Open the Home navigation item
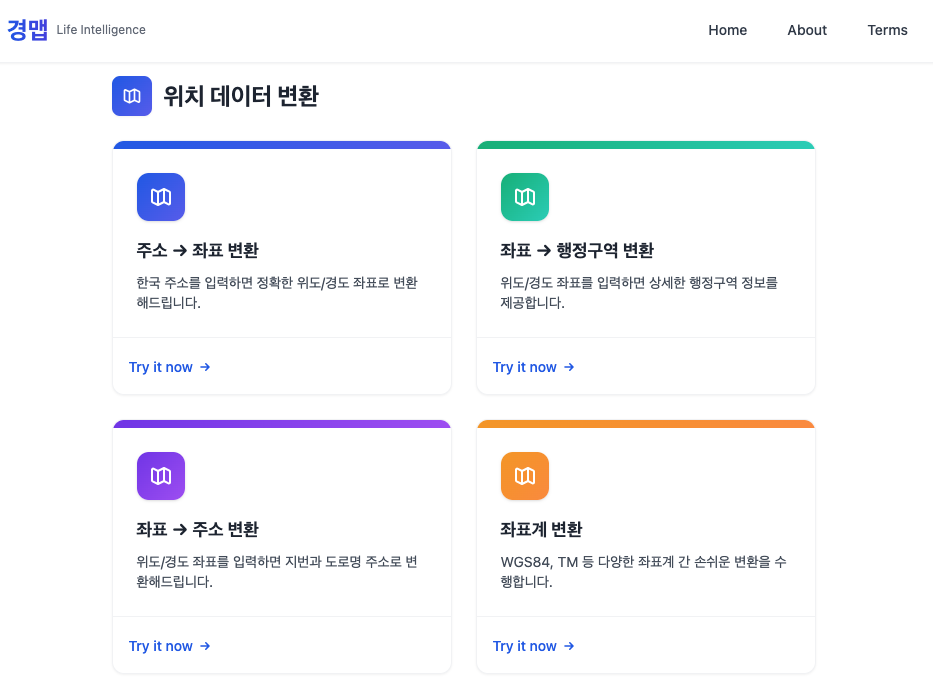This screenshot has height=680, width=933. coord(727,30)
